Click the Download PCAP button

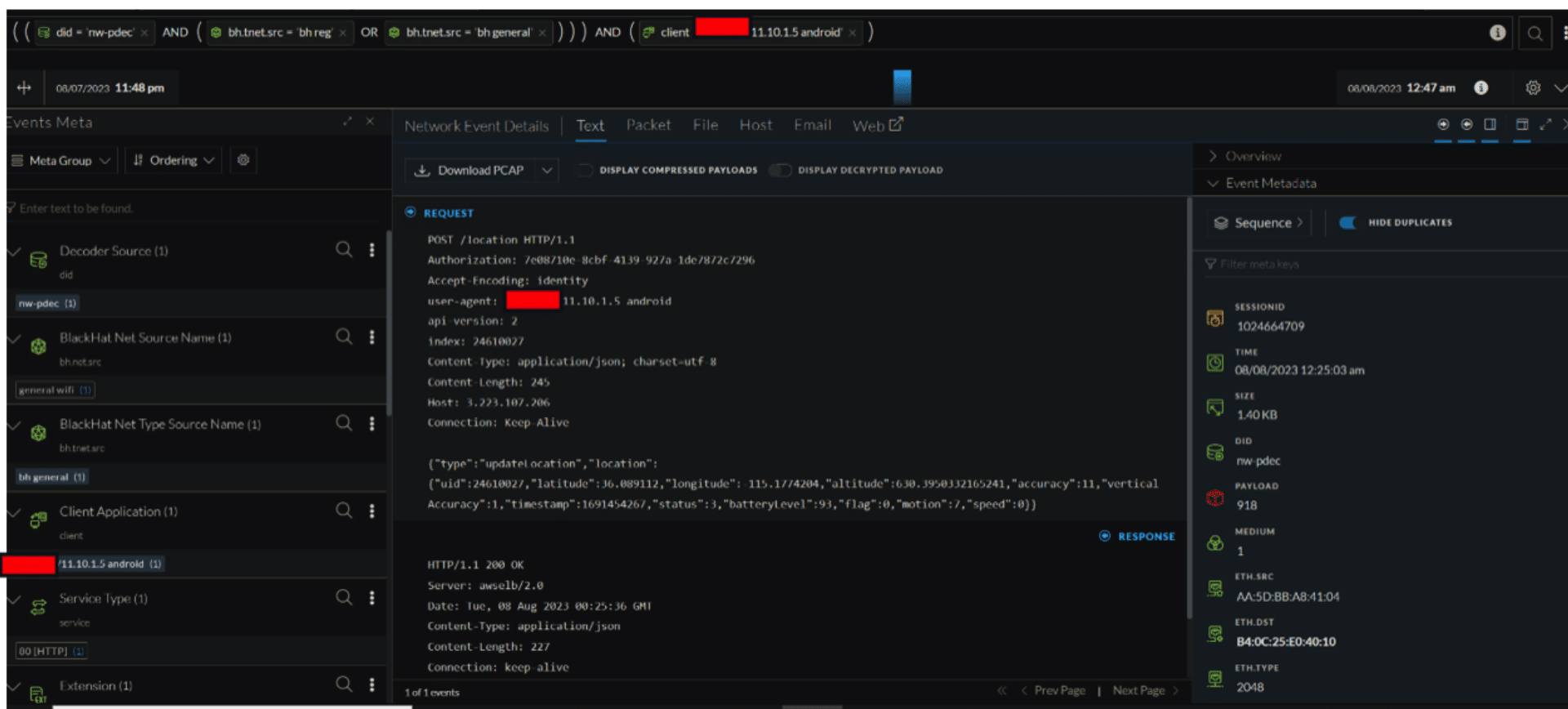coord(470,170)
